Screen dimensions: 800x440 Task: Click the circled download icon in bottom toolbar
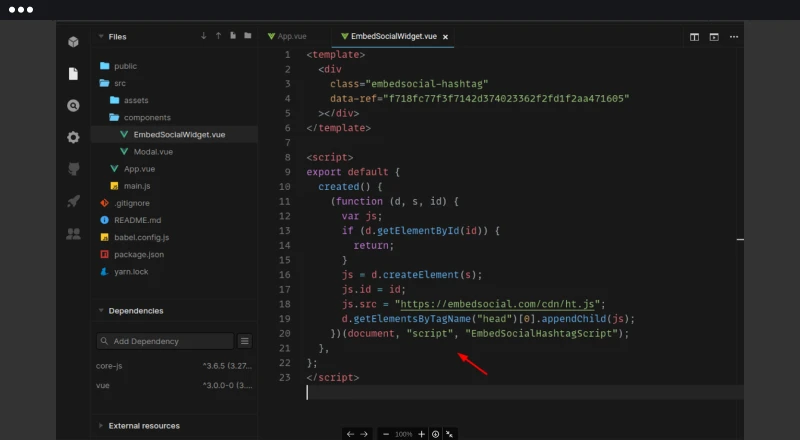coord(436,434)
